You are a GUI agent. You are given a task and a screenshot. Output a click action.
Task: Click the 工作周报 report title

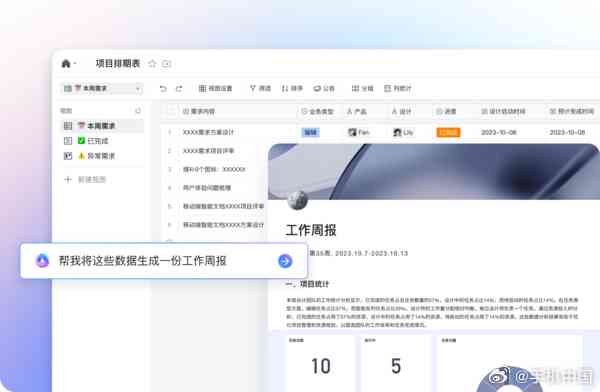click(311, 230)
